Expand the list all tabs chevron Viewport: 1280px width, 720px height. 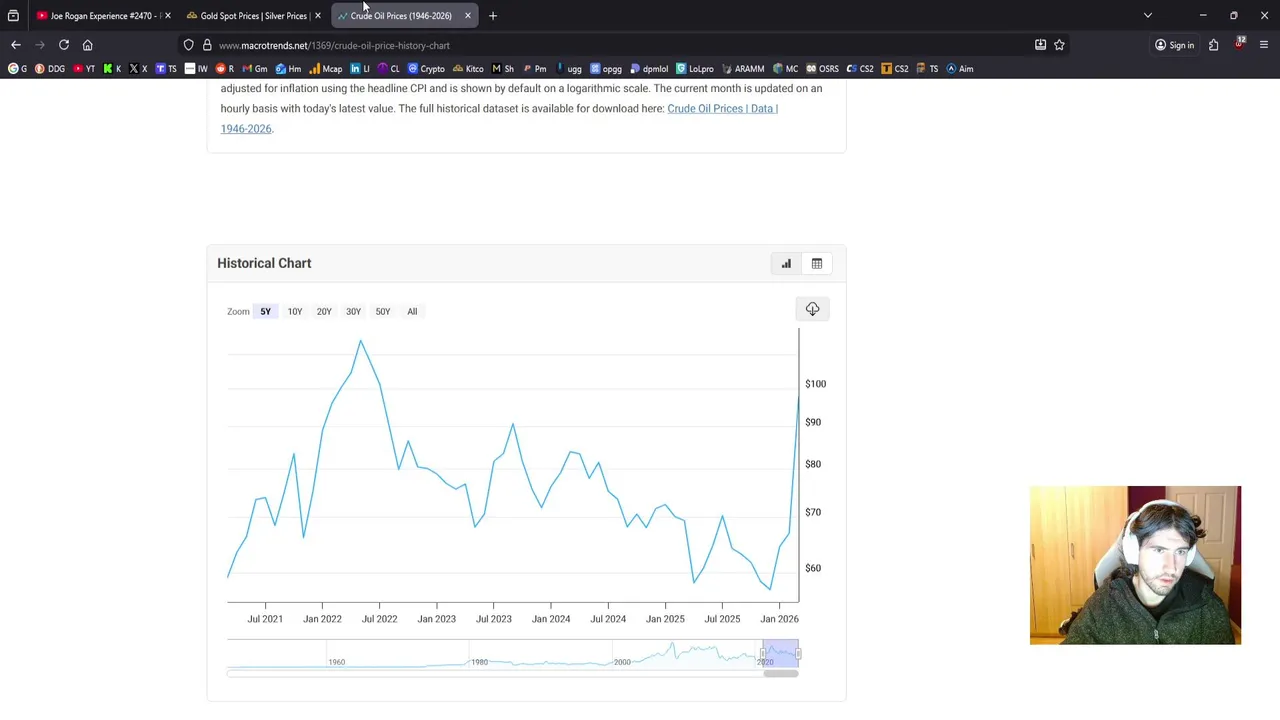click(1148, 16)
